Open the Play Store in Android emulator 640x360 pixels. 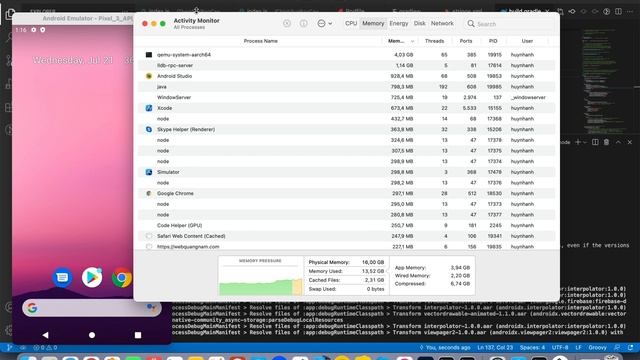[92, 278]
